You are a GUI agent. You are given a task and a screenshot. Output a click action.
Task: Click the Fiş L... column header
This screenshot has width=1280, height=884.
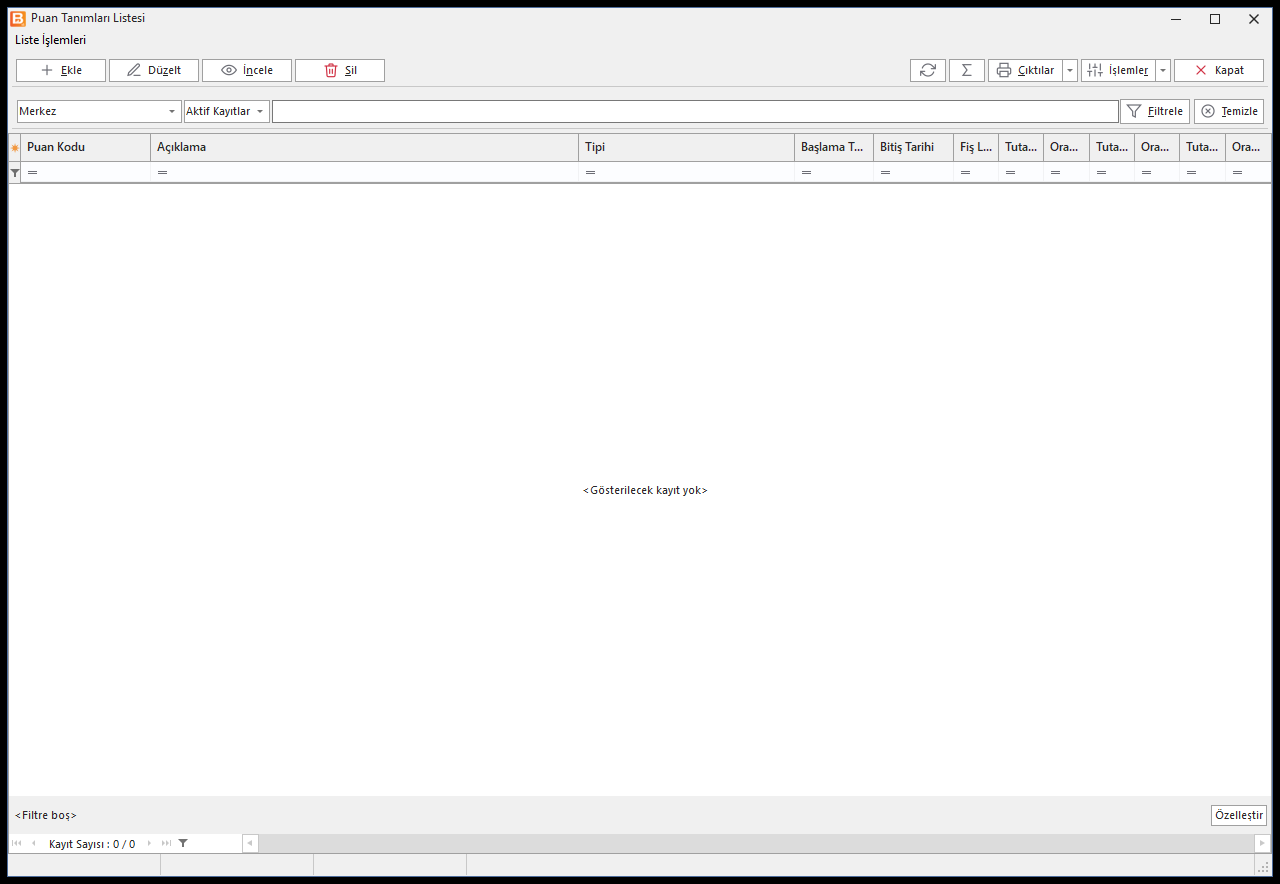pos(976,147)
